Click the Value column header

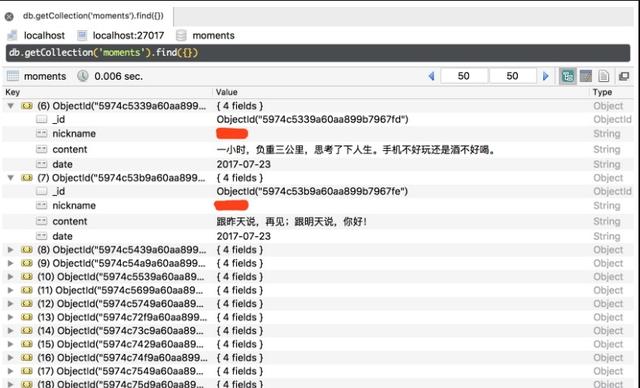(227, 92)
